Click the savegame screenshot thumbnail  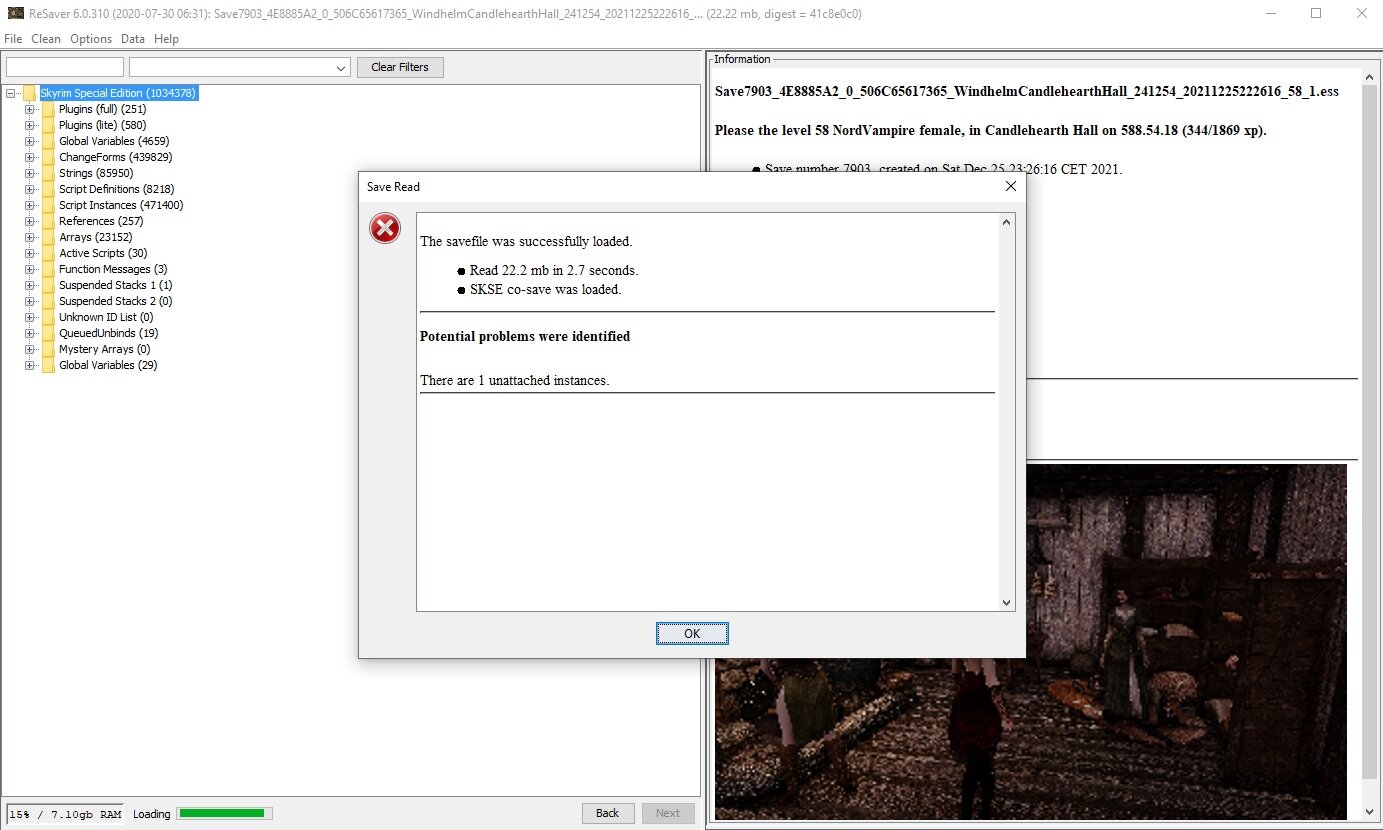[1030, 641]
